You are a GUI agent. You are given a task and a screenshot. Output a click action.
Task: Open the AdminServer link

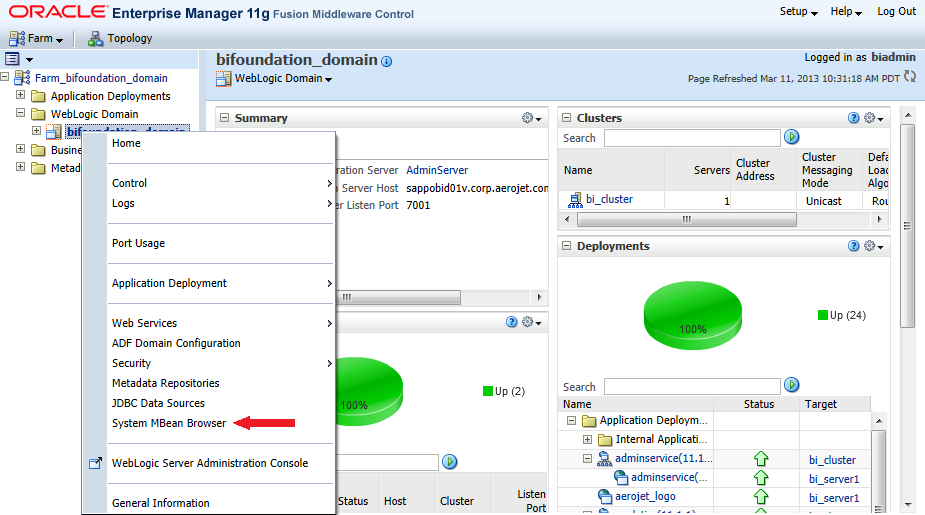pyautogui.click(x=437, y=170)
